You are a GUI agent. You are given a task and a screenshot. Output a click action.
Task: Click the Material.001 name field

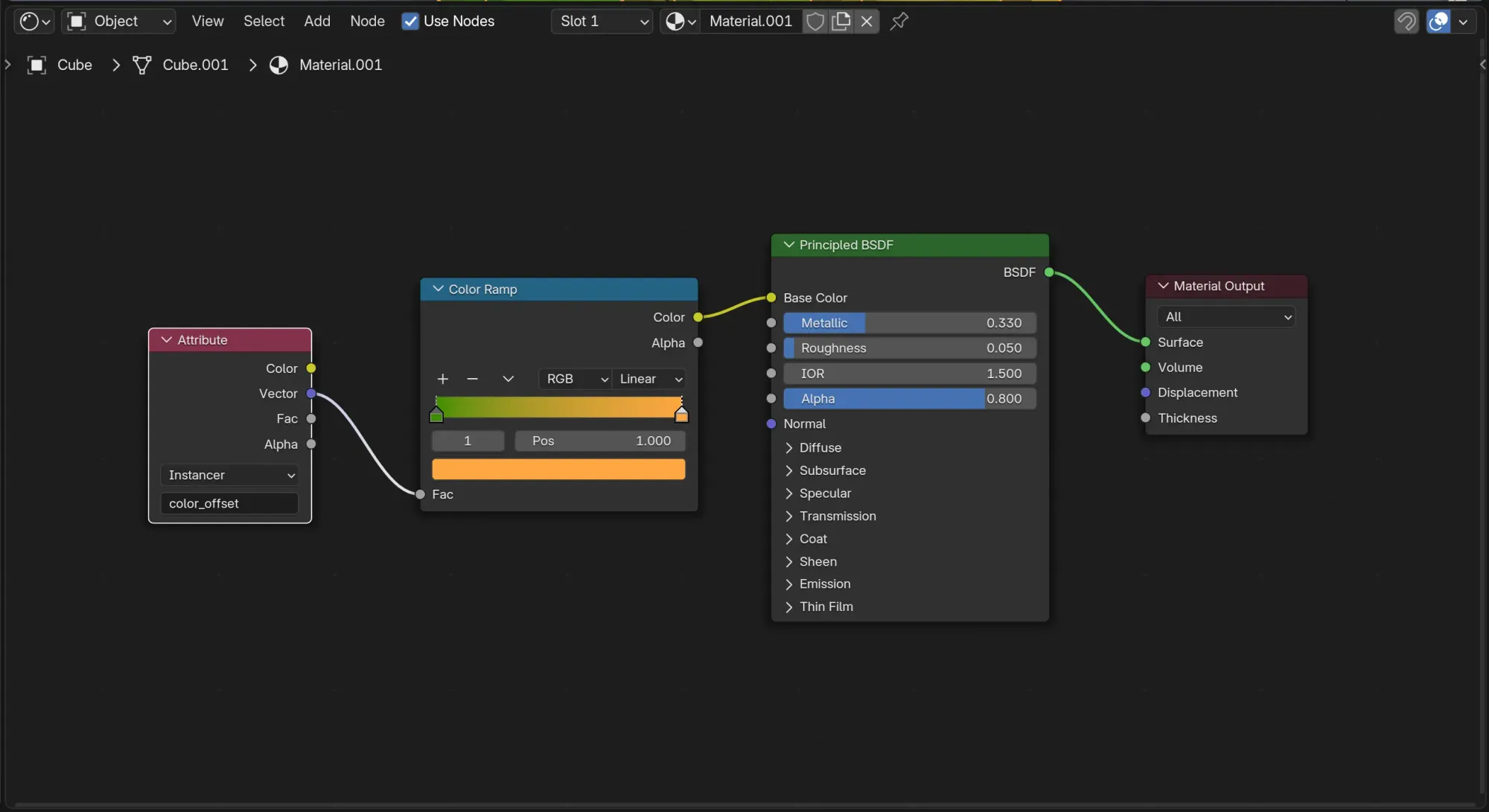[x=750, y=21]
